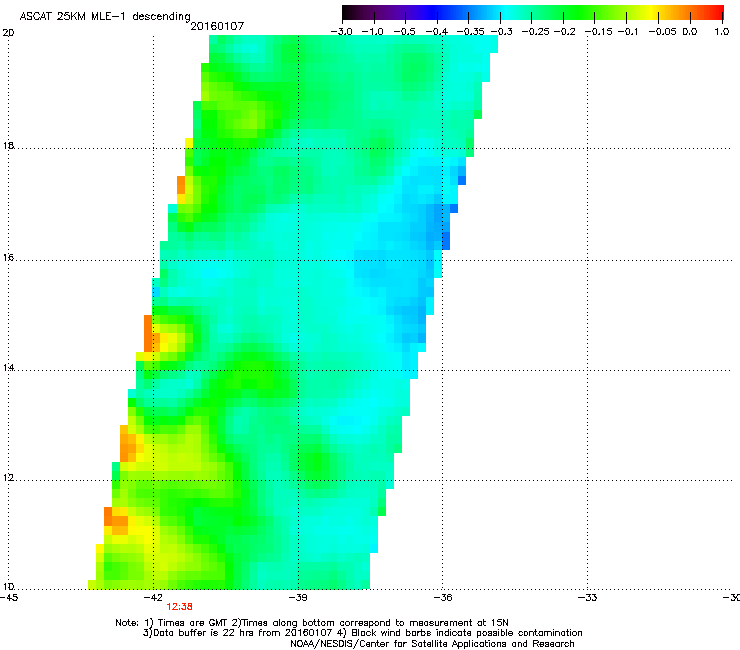This screenshot has height=650, width=740.
Task: Click the colorbar label 0.0
Action: point(690,32)
